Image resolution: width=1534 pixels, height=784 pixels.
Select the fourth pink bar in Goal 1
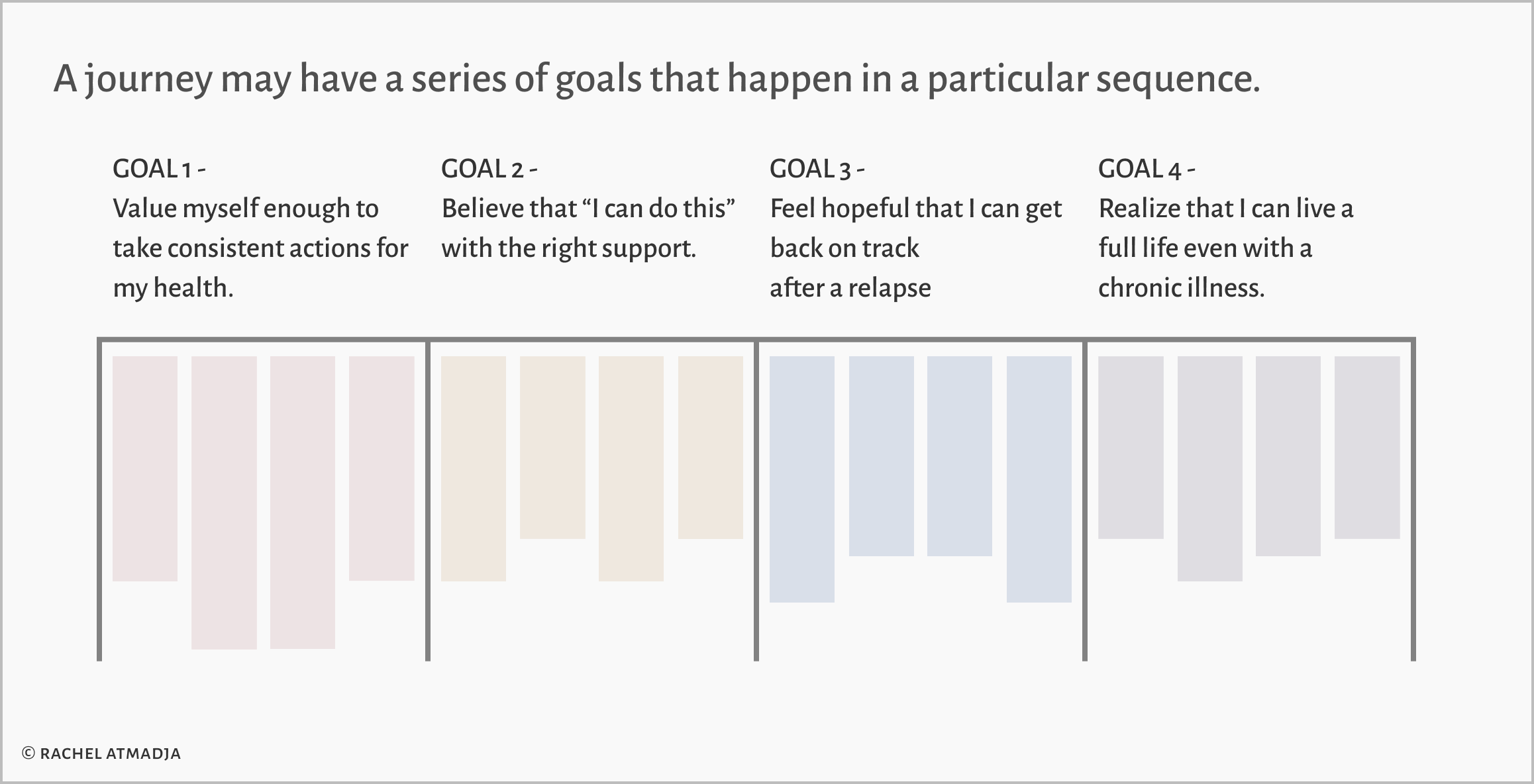click(382, 469)
